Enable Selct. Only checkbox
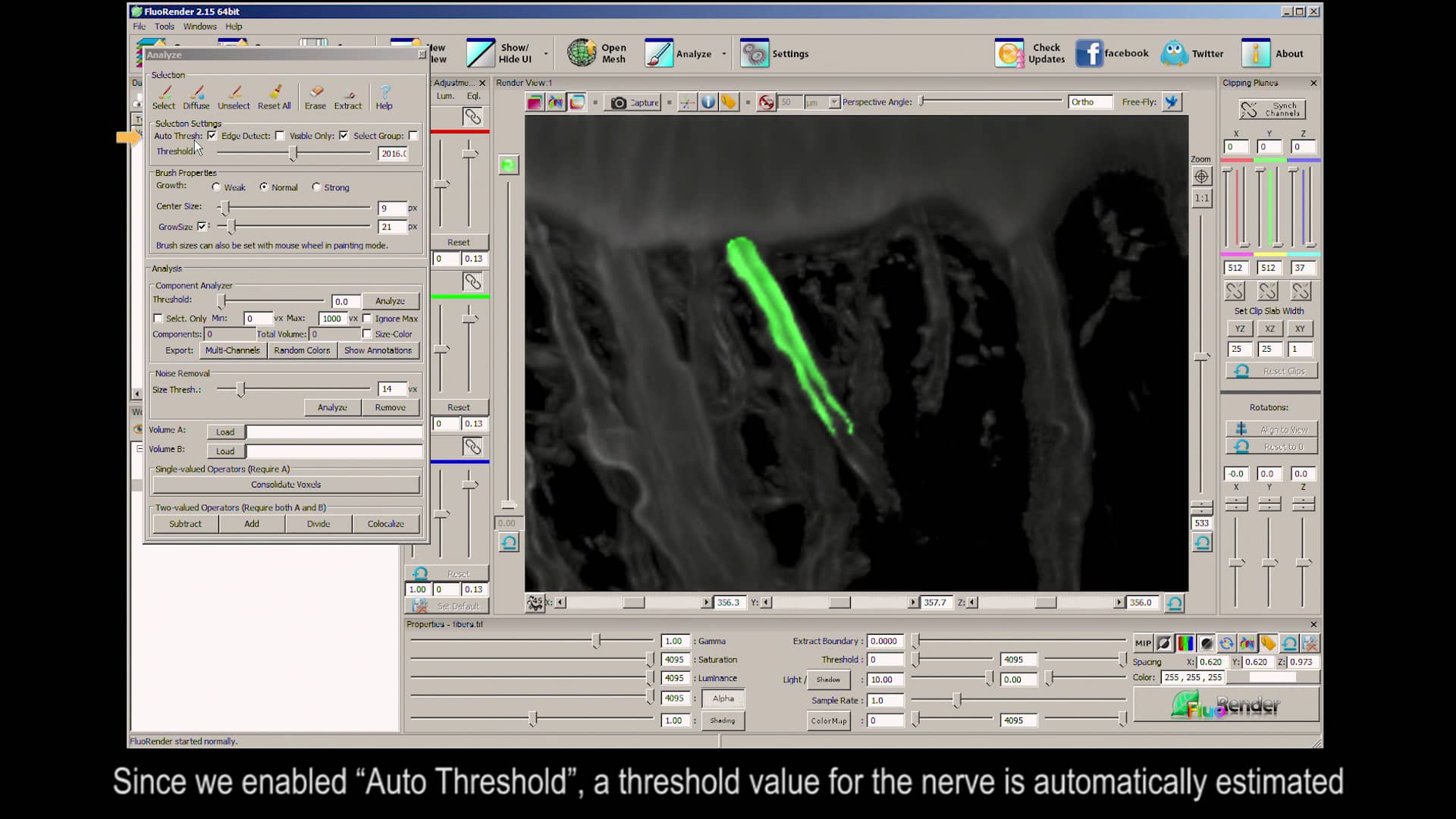This screenshot has height=819, width=1456. [158, 318]
